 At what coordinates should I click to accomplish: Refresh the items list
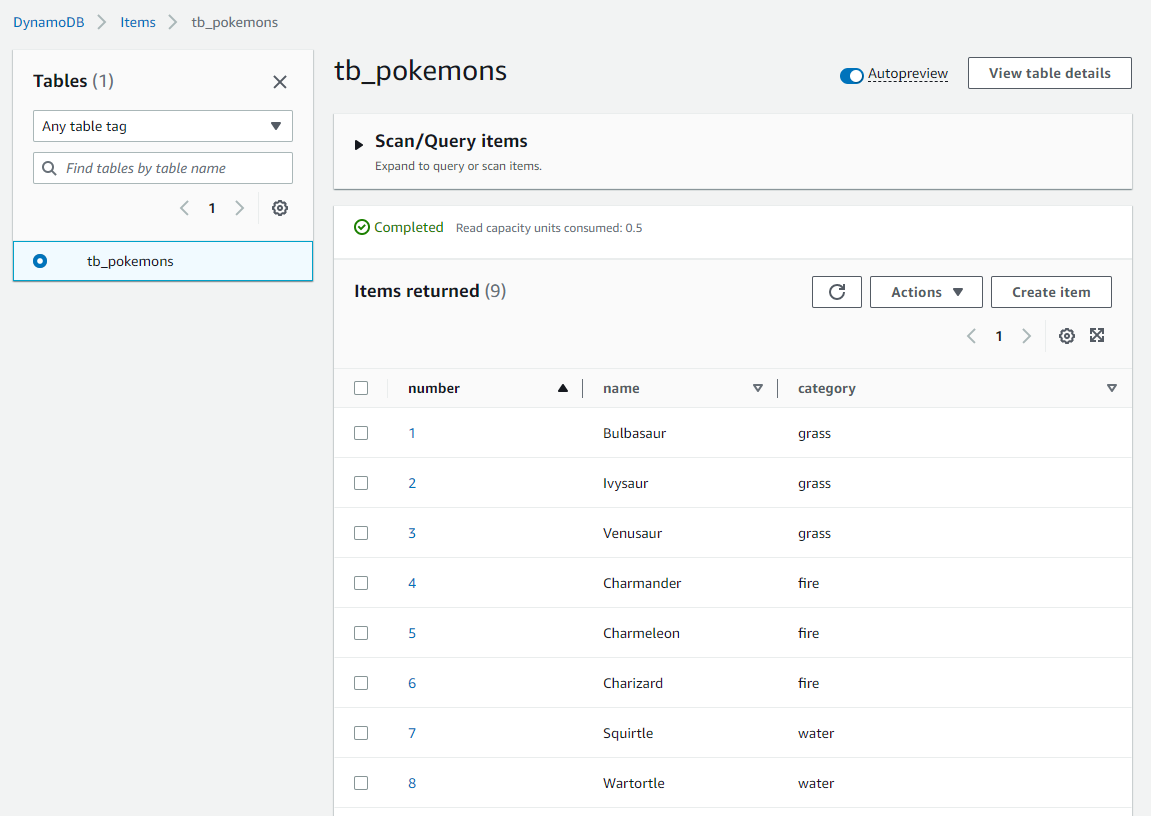(x=836, y=291)
